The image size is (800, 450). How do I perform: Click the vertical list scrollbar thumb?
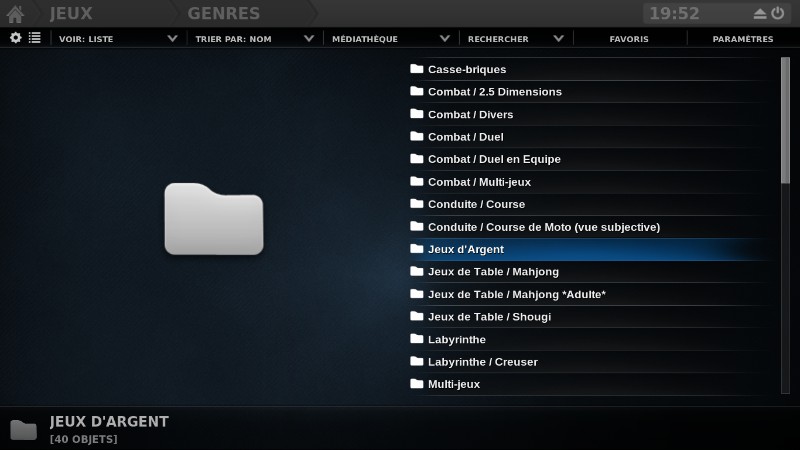785,120
